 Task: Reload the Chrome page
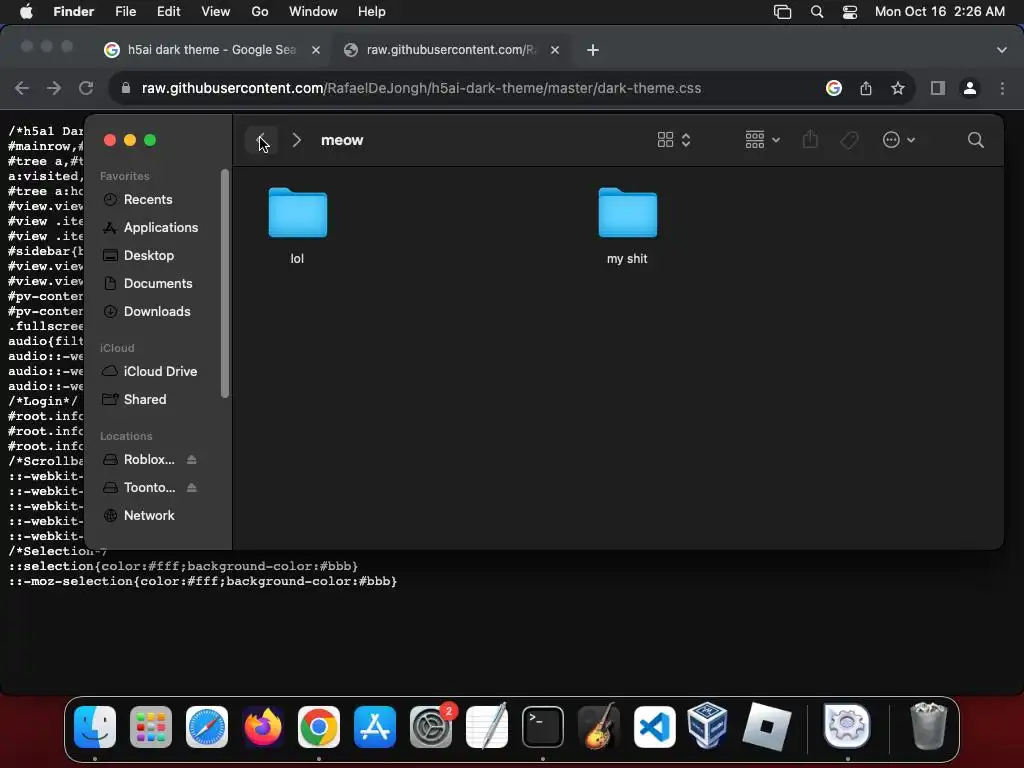pyautogui.click(x=86, y=88)
